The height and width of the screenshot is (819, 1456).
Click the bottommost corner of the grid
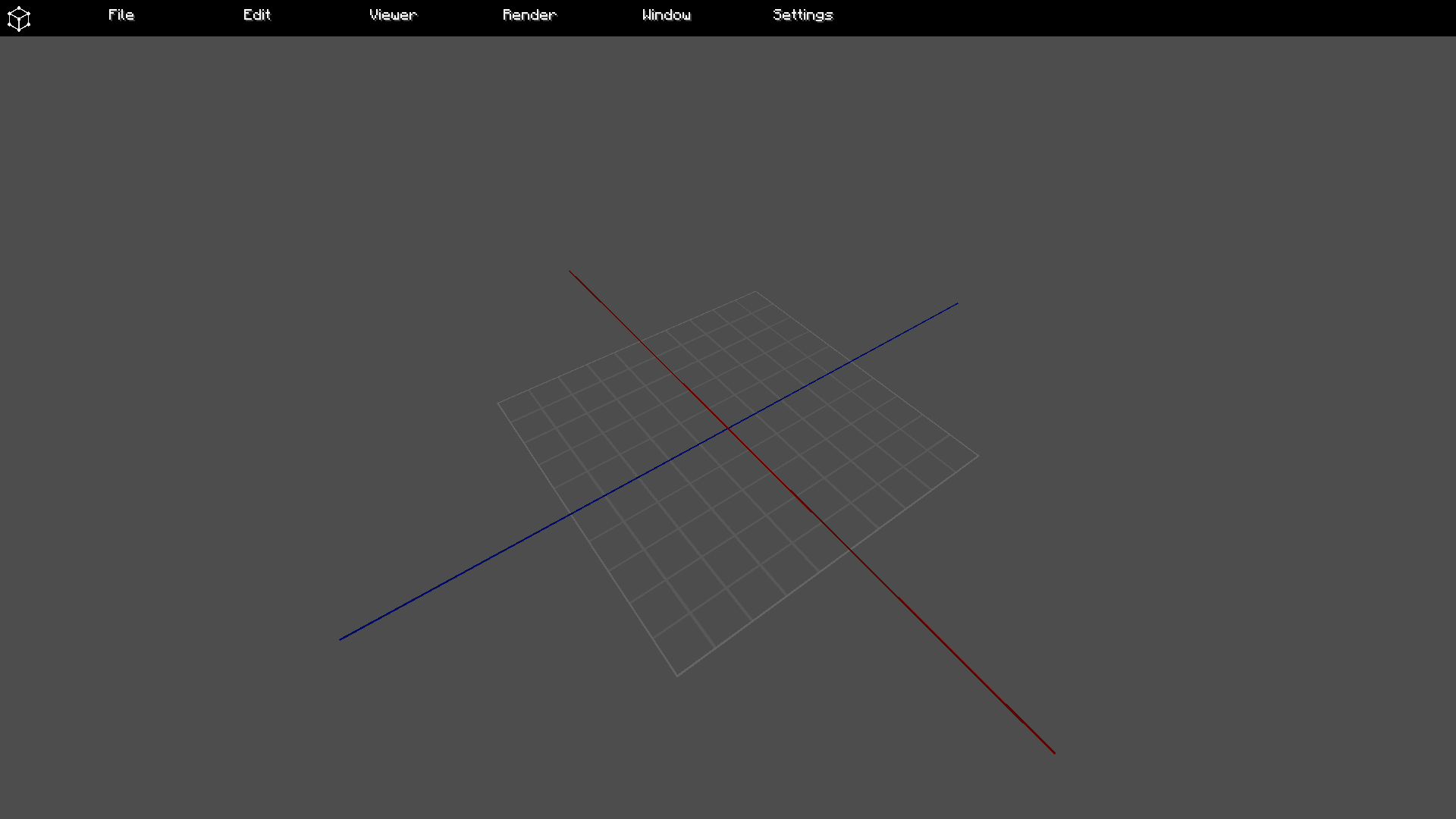click(677, 675)
